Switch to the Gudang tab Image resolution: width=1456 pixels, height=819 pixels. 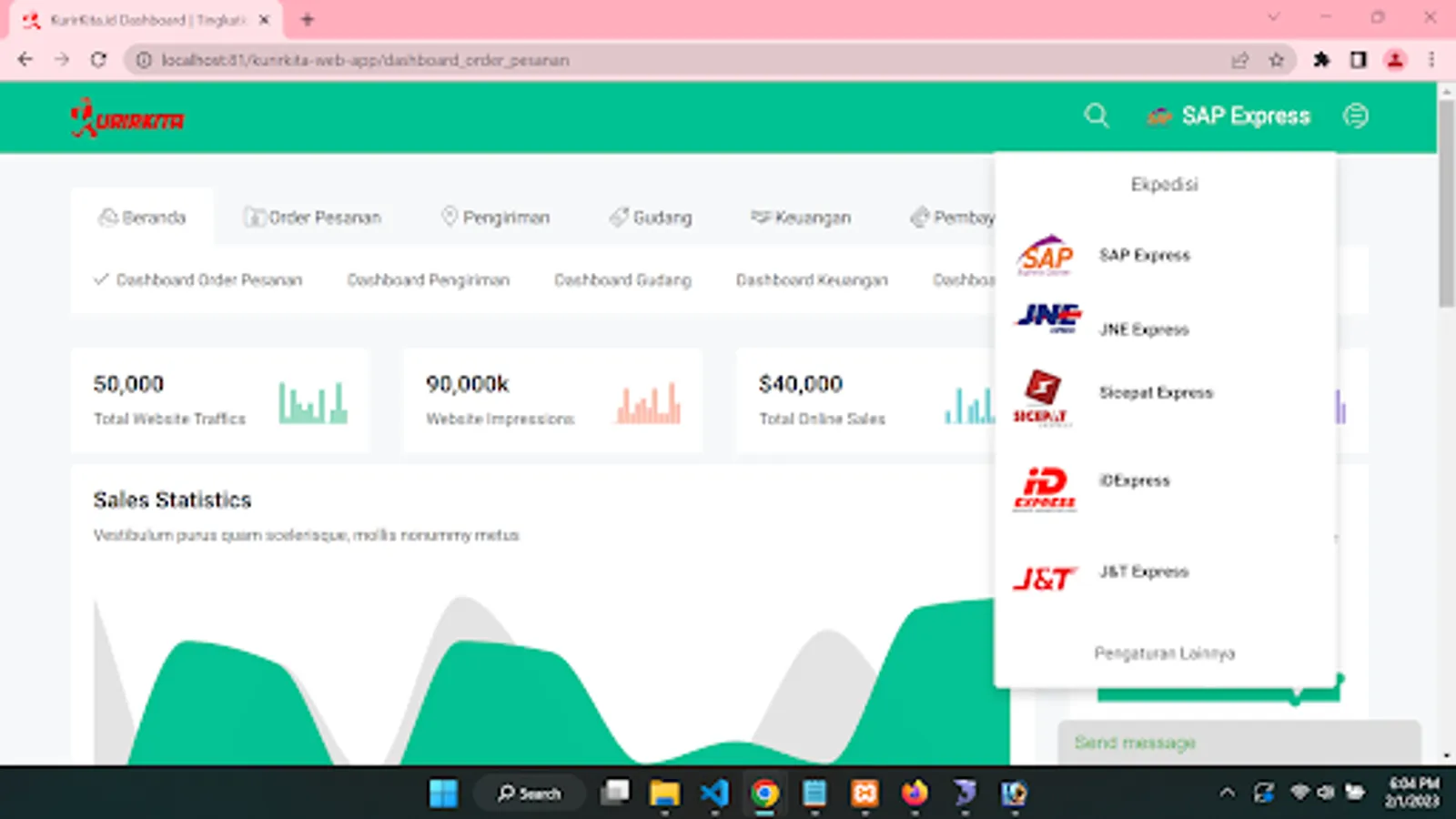coord(651,217)
